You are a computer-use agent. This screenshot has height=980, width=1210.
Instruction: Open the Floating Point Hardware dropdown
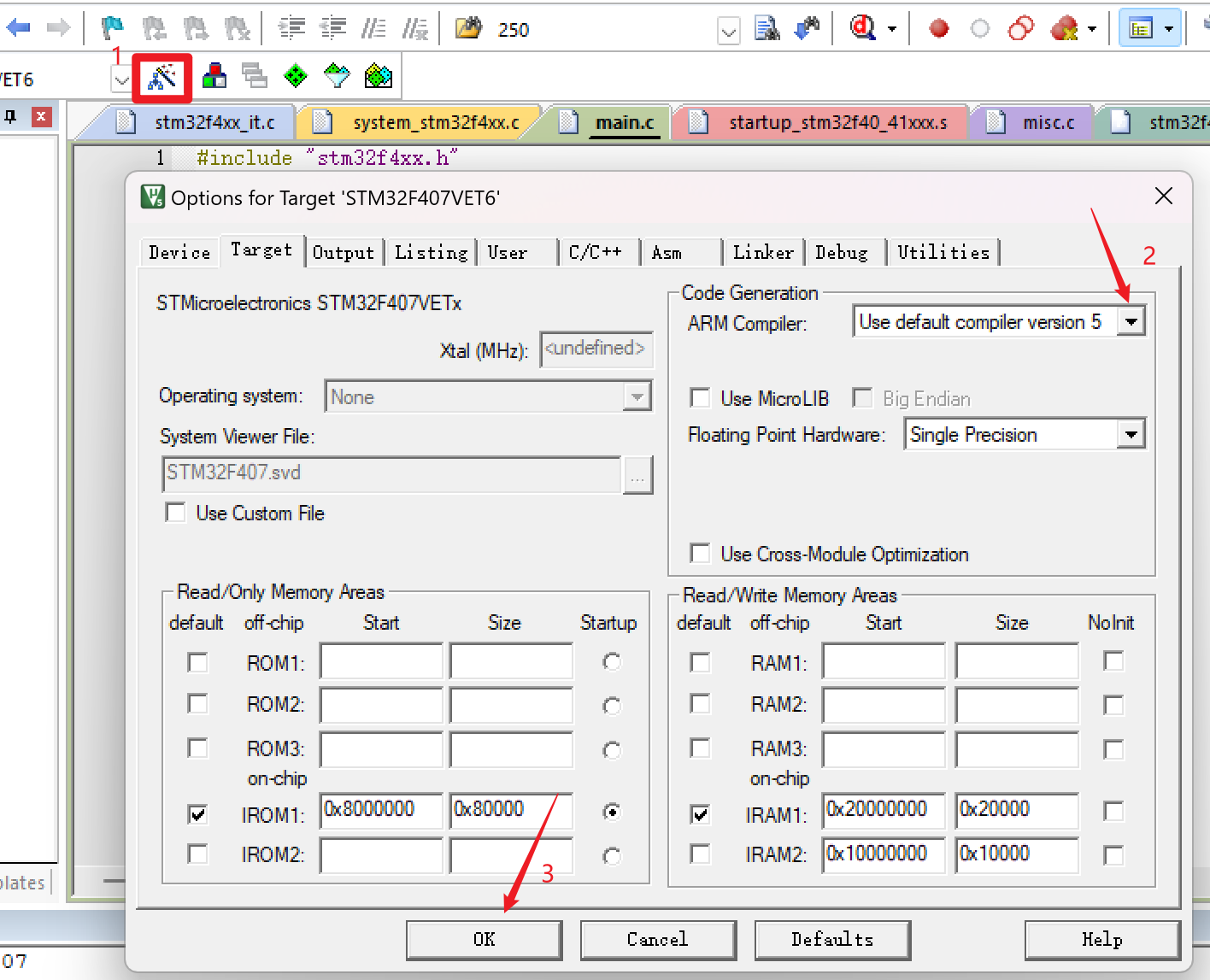(1131, 434)
